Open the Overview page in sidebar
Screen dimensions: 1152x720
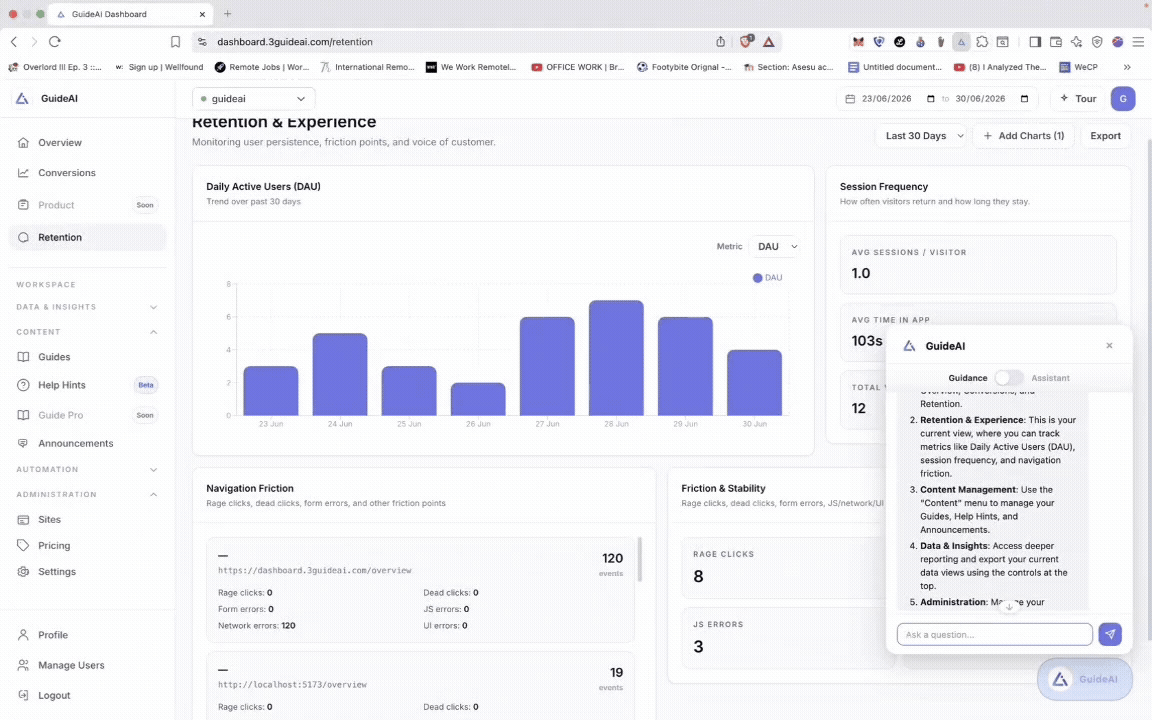[87, 143]
